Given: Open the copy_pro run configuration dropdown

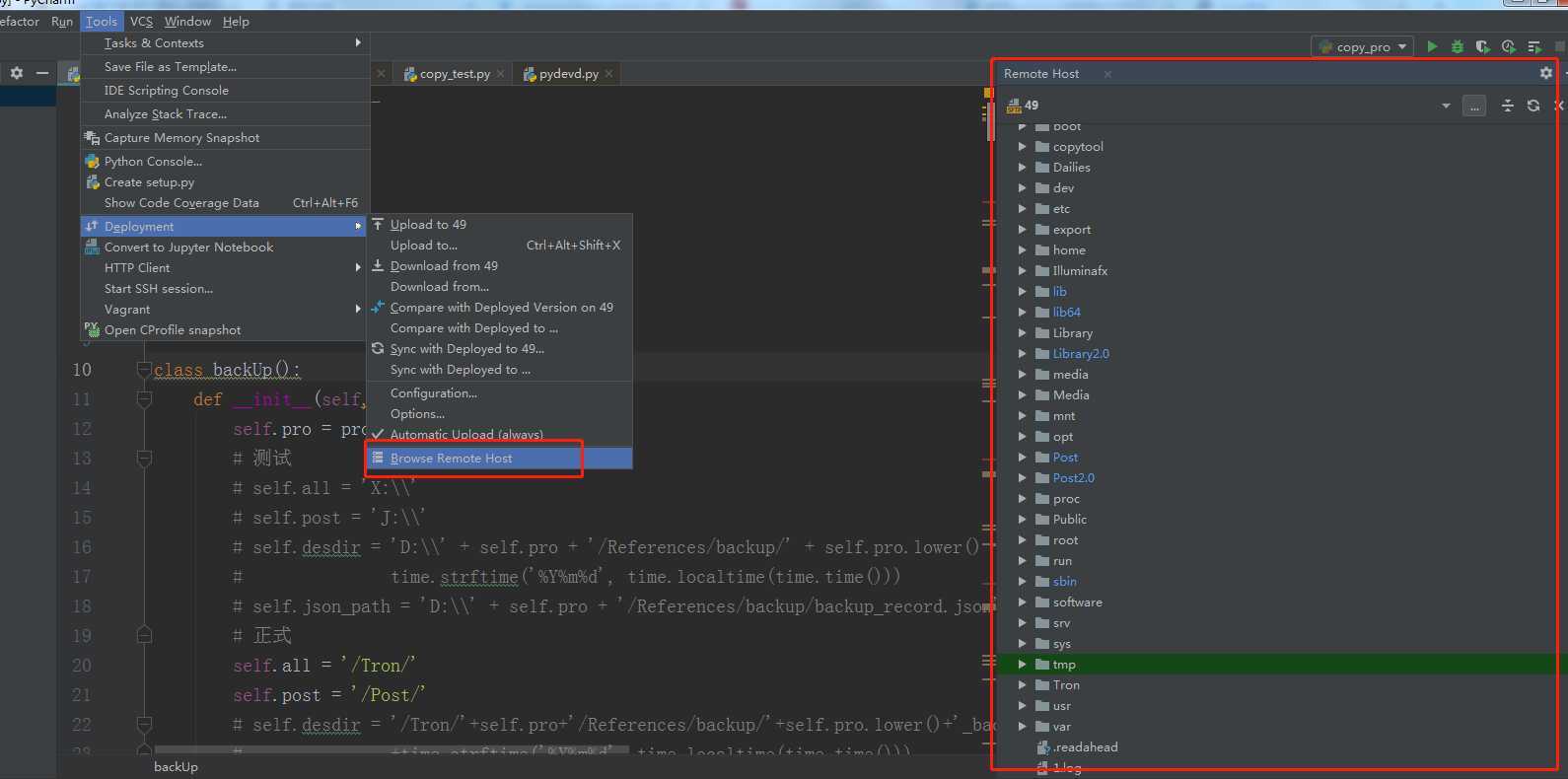Looking at the screenshot, I should pos(1362,46).
